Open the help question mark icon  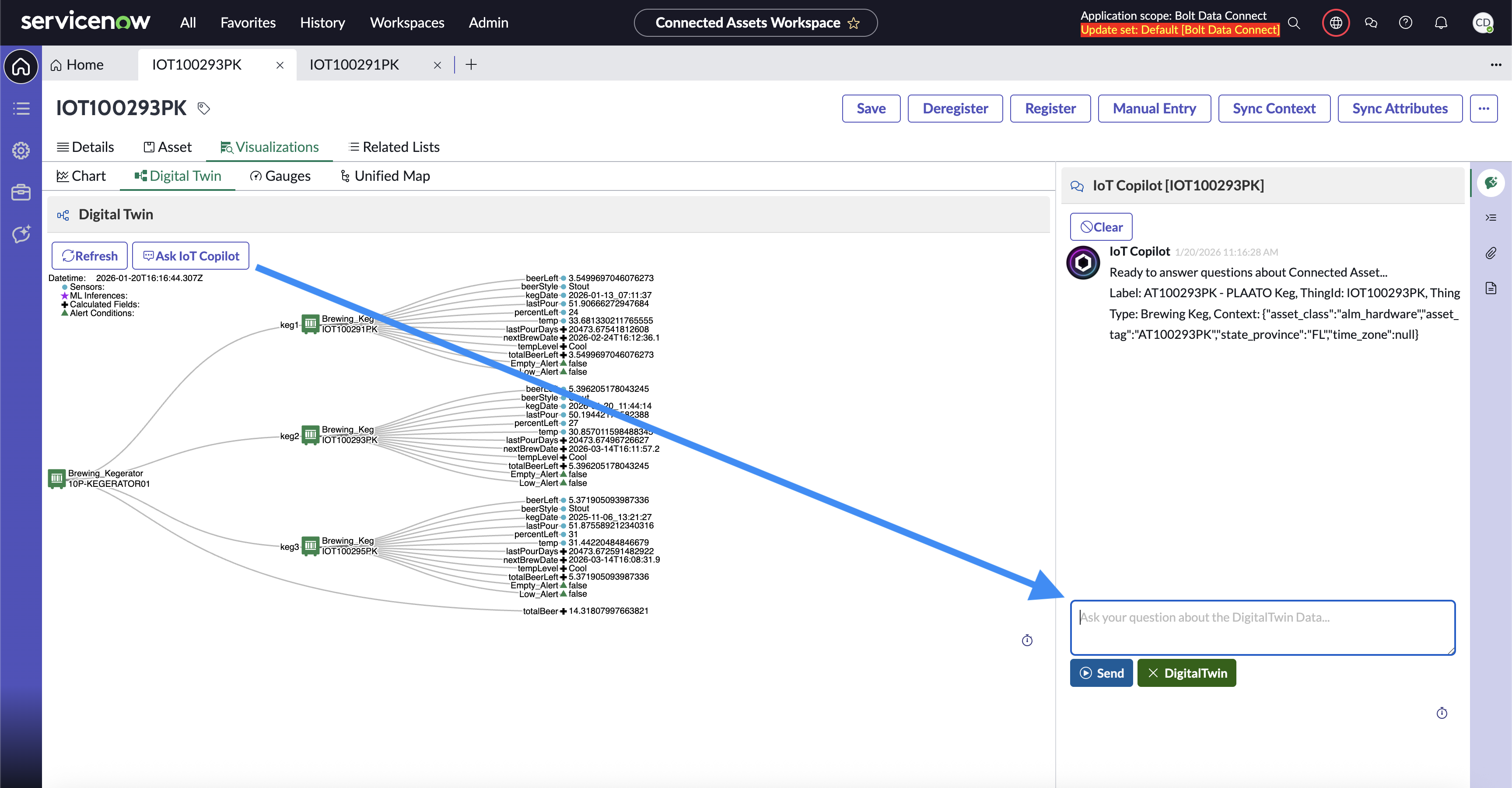point(1405,23)
